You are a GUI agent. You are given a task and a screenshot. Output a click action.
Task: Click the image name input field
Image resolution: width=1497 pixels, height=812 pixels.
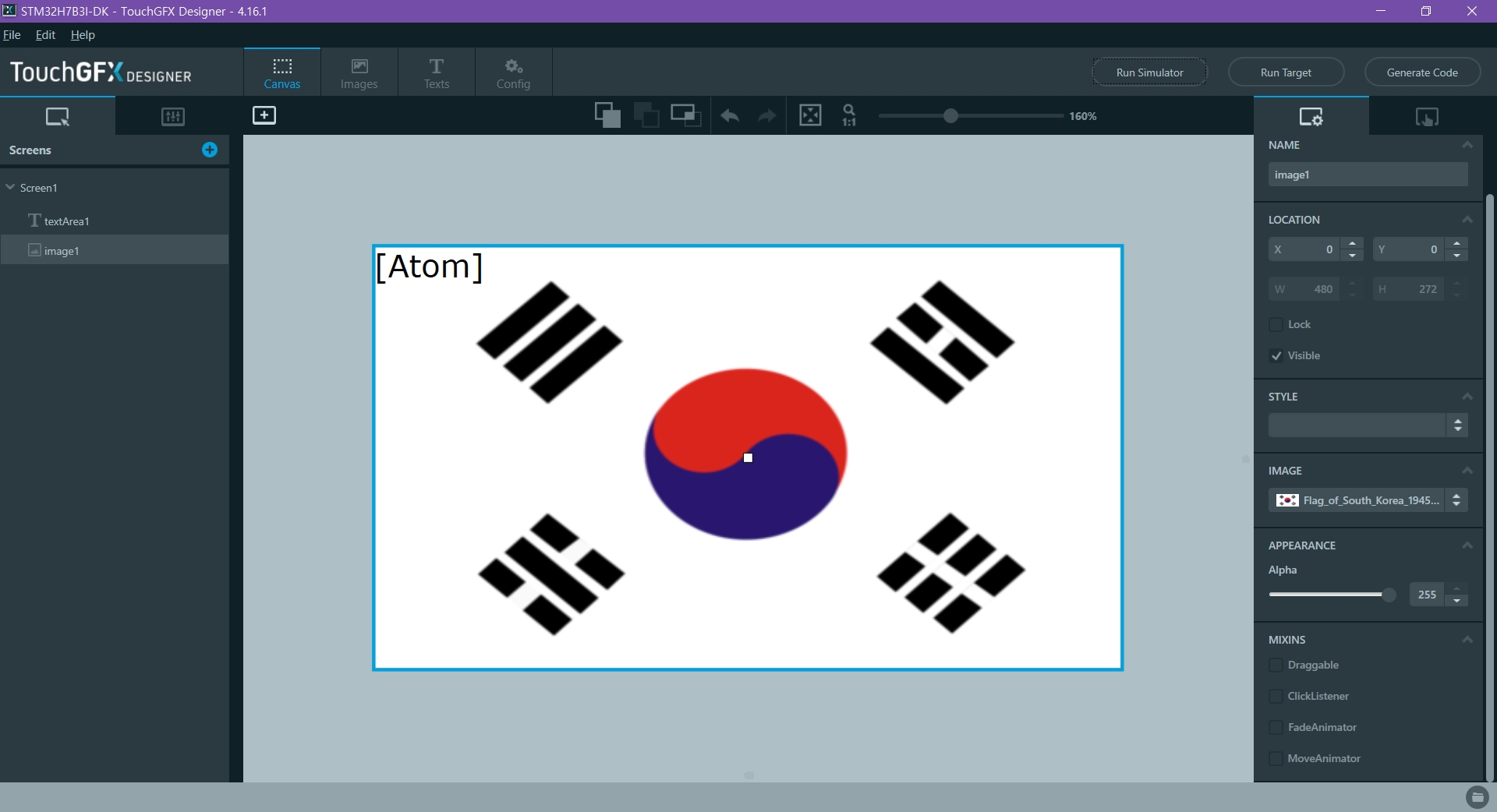(x=1368, y=175)
